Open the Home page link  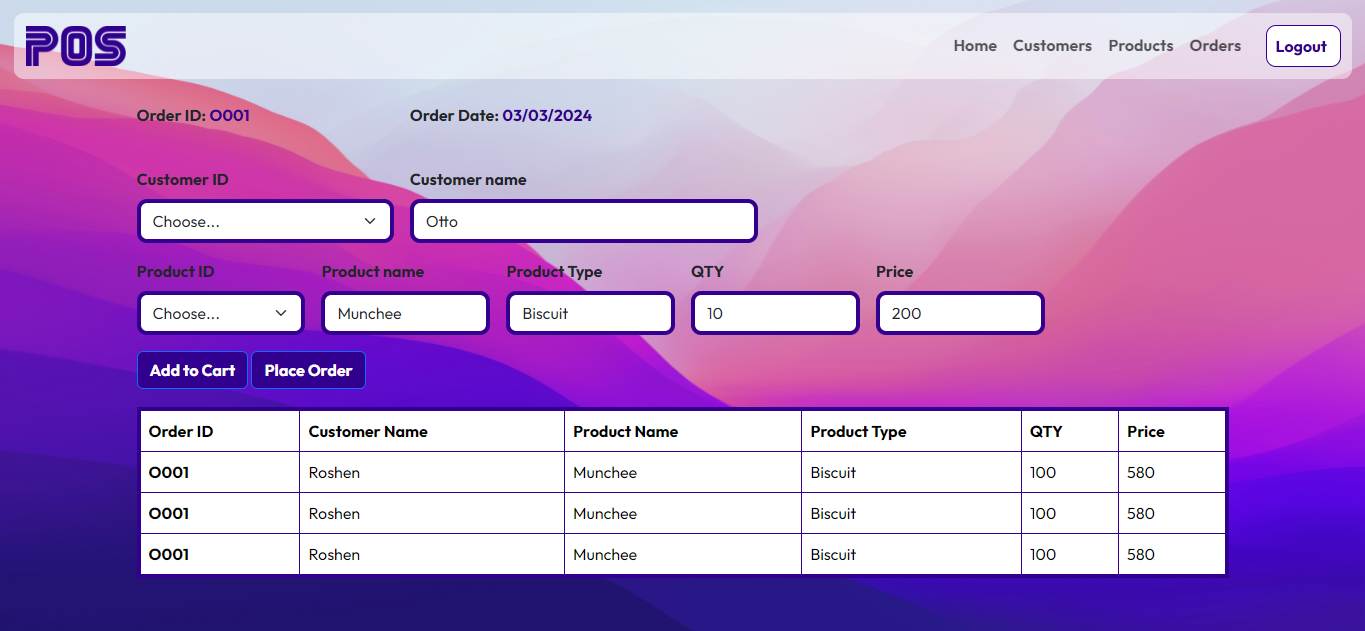coord(974,46)
